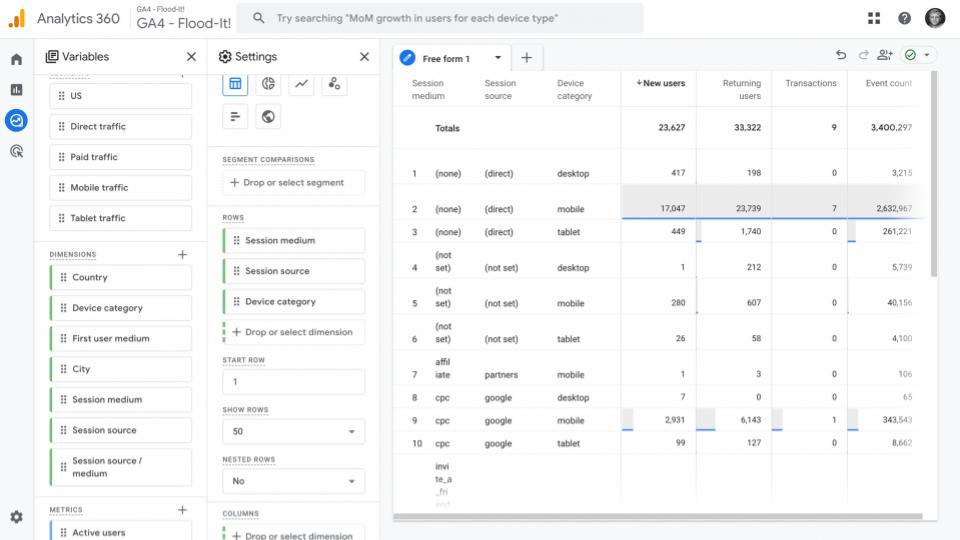Add a new exploration tab
The image size is (960, 540).
click(526, 58)
